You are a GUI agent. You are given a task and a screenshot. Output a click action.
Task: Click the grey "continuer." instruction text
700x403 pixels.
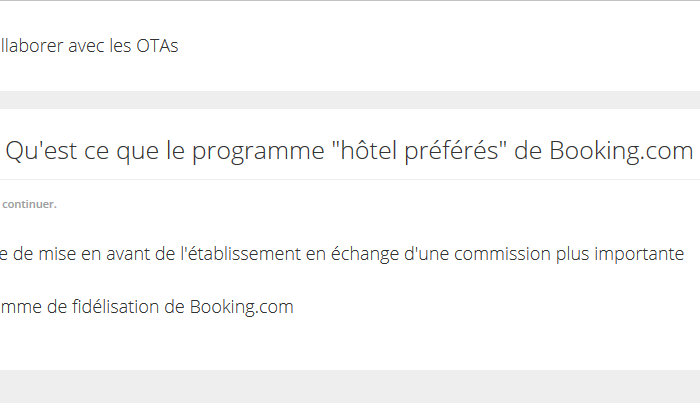pos(29,204)
